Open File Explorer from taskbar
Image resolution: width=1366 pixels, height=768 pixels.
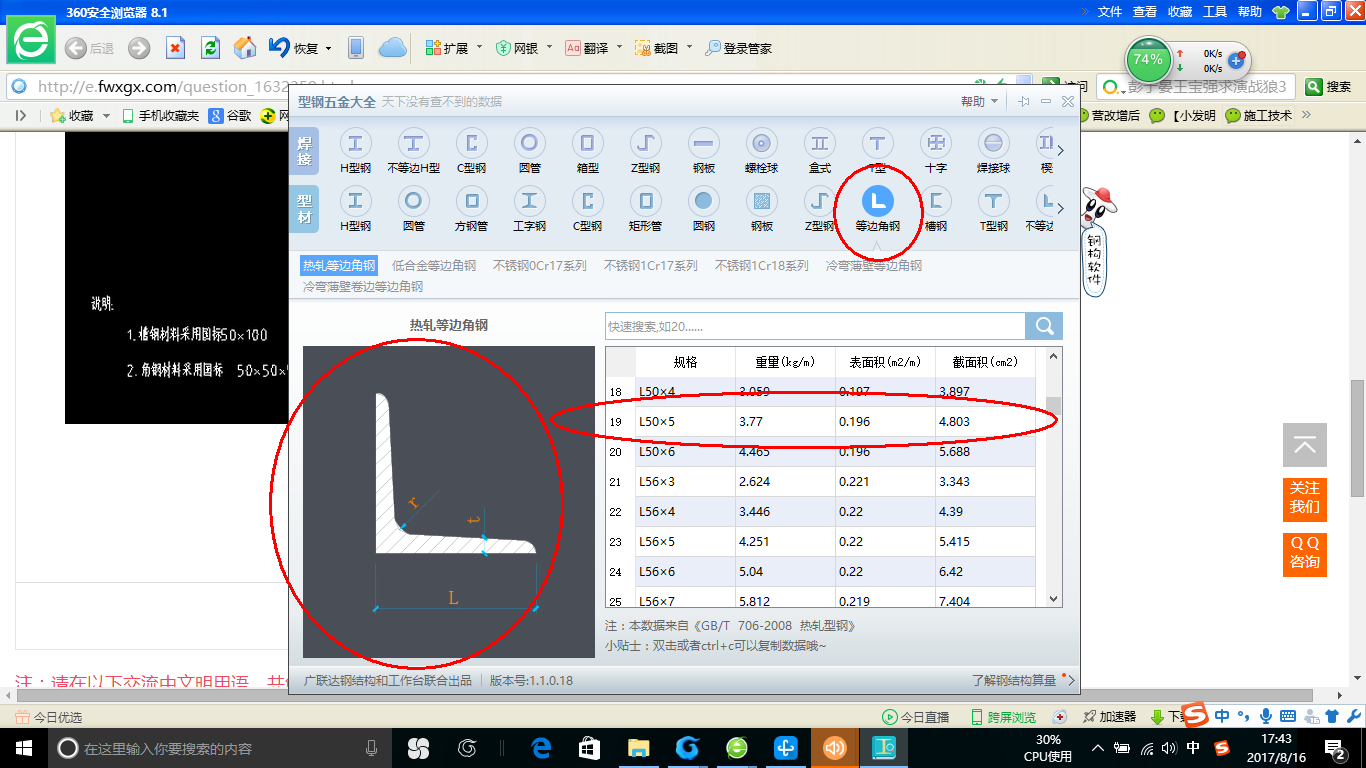[638, 747]
